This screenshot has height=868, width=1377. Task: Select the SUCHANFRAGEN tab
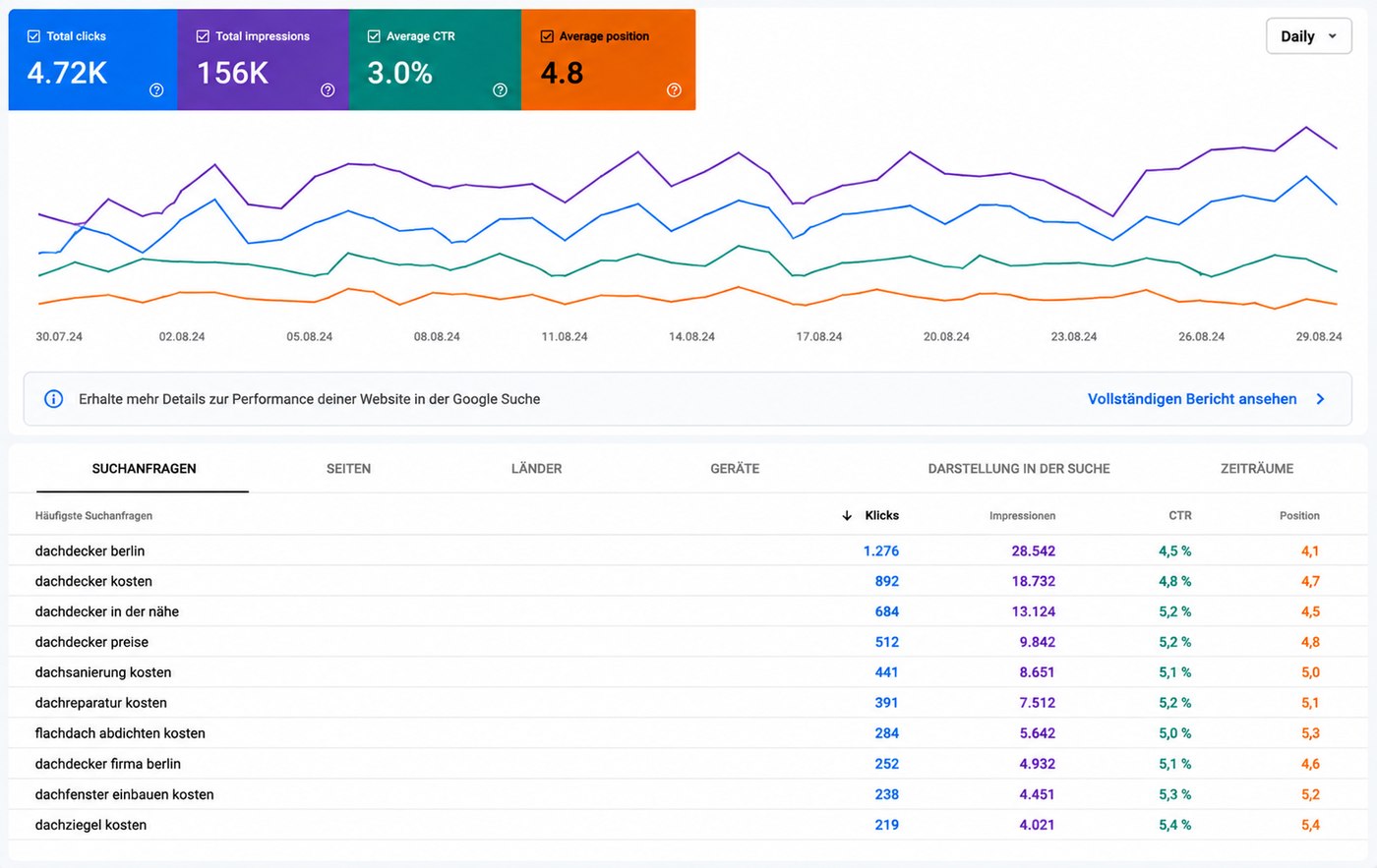[144, 469]
